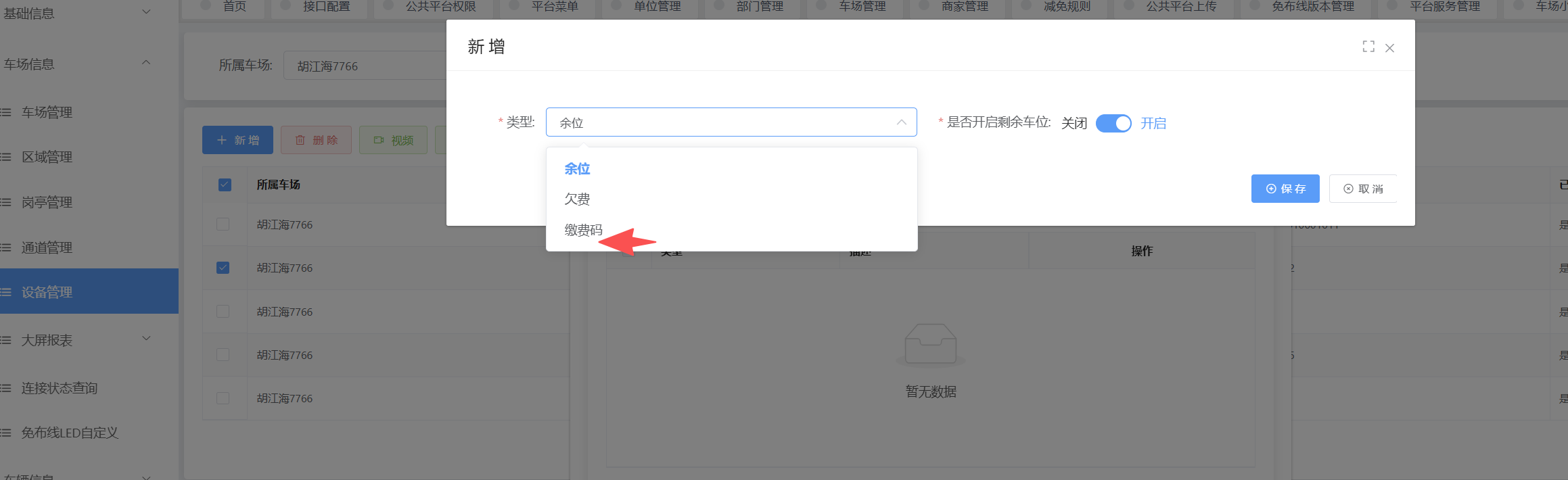Click the list icon beside 大屏报表
1568x480 pixels.
point(6,340)
